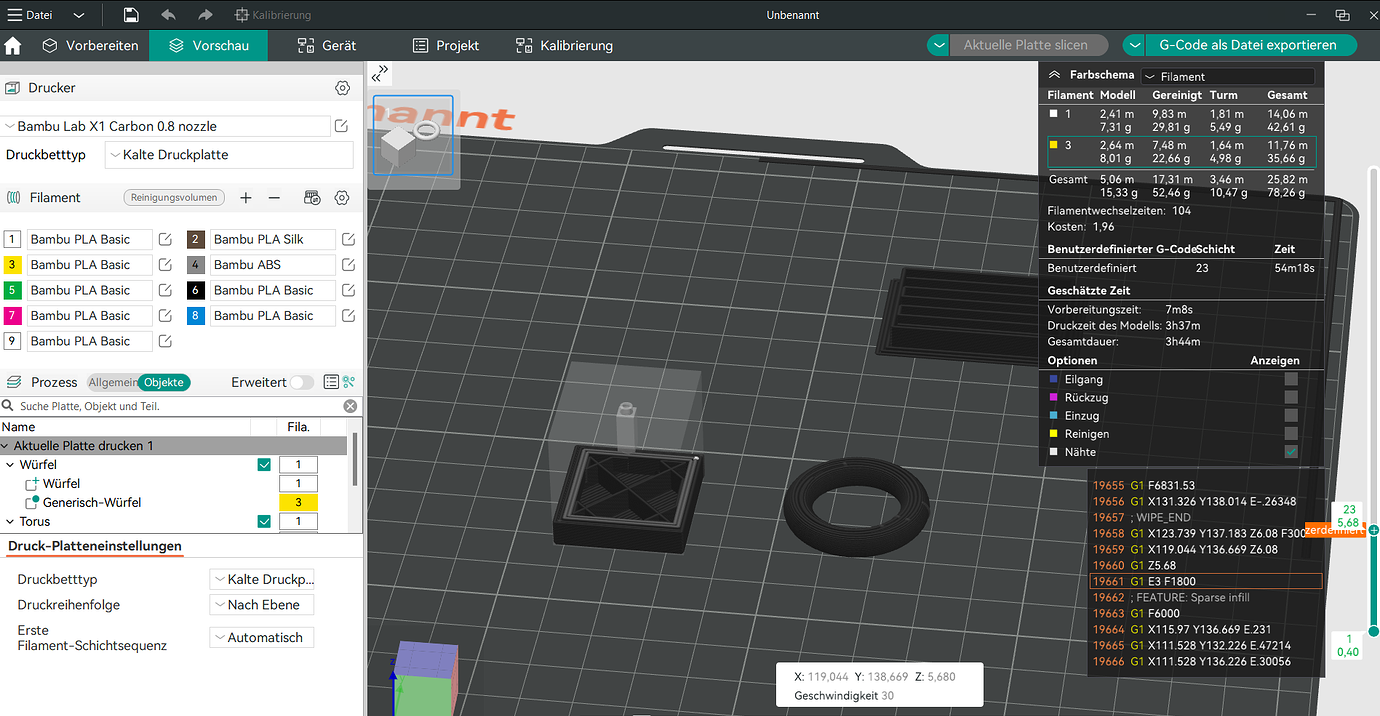
Task: Open the Datei menu
Action: (x=31, y=15)
